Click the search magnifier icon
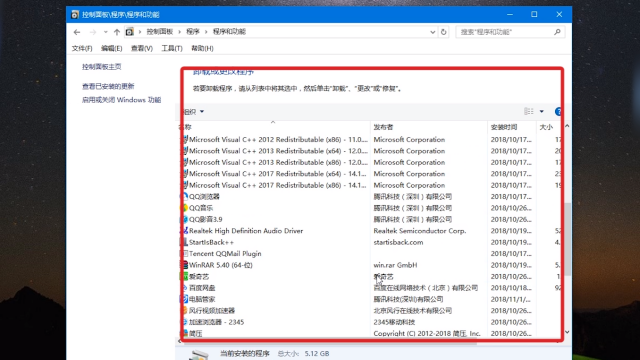The height and width of the screenshot is (360, 640). (558, 32)
